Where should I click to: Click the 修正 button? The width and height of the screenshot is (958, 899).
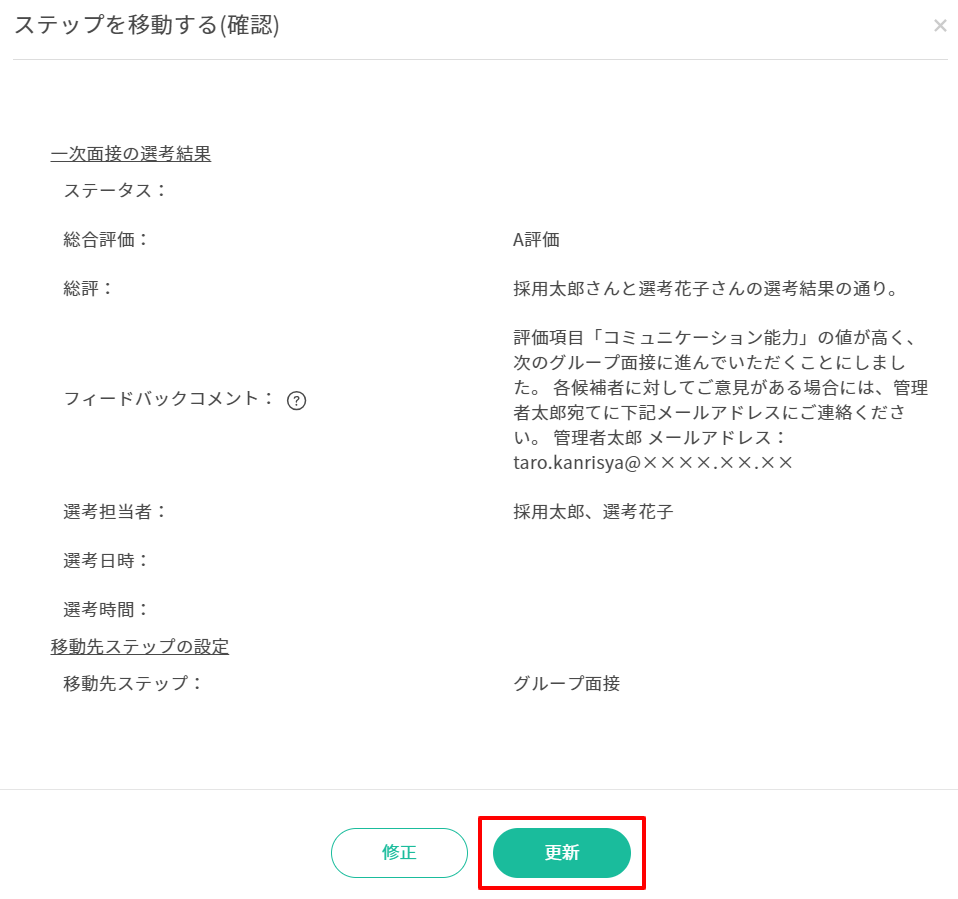coord(399,853)
